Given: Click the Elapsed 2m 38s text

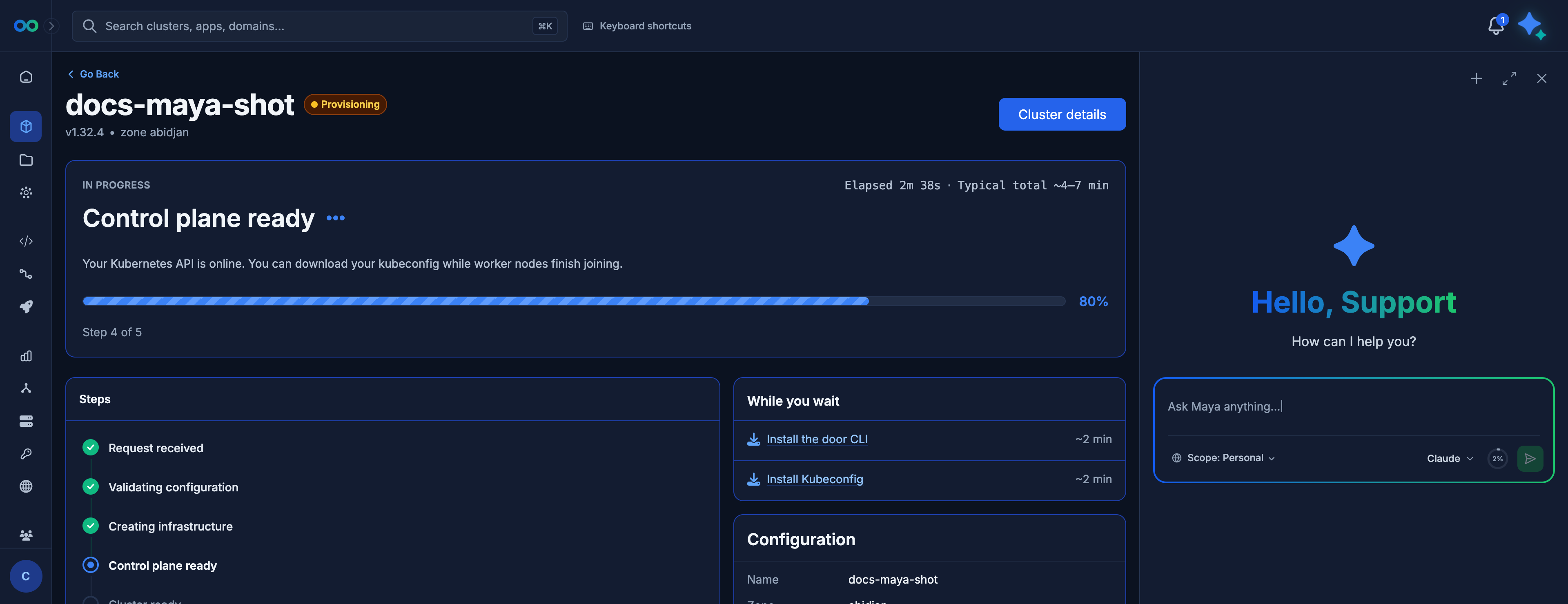Looking at the screenshot, I should pyautogui.click(x=892, y=186).
